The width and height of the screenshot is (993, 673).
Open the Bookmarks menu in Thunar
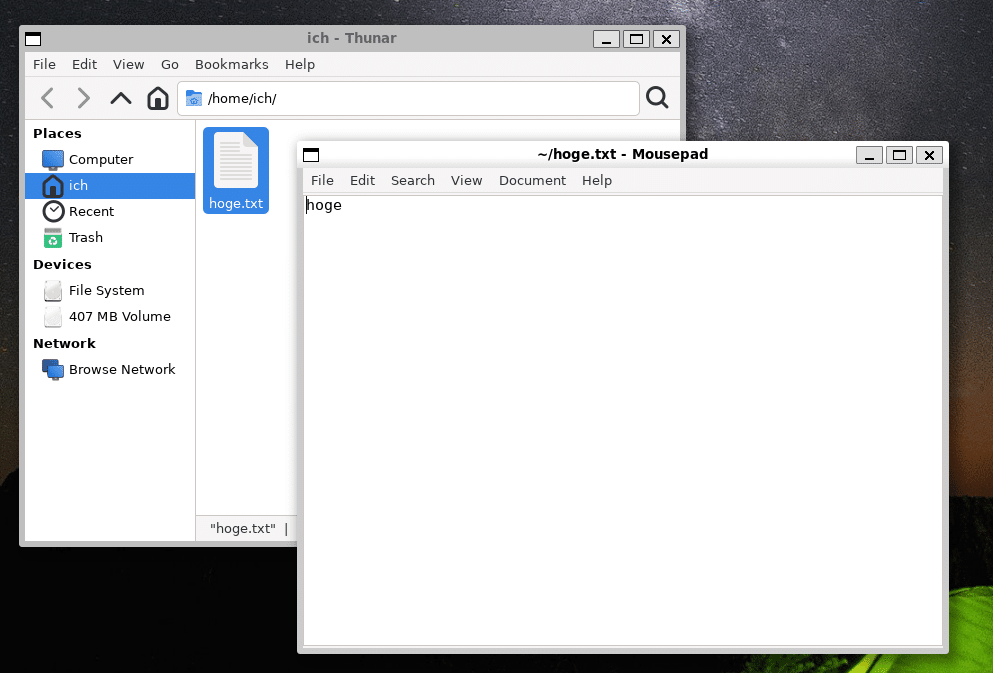click(x=231, y=64)
